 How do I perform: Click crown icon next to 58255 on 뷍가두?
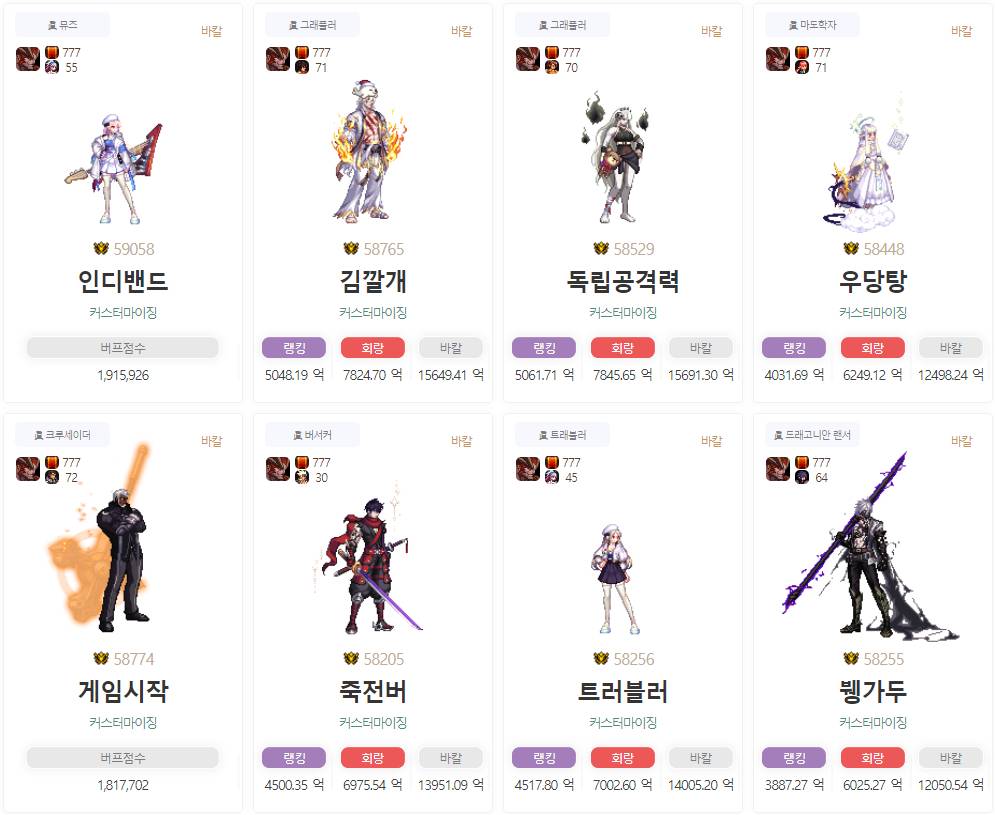point(850,658)
